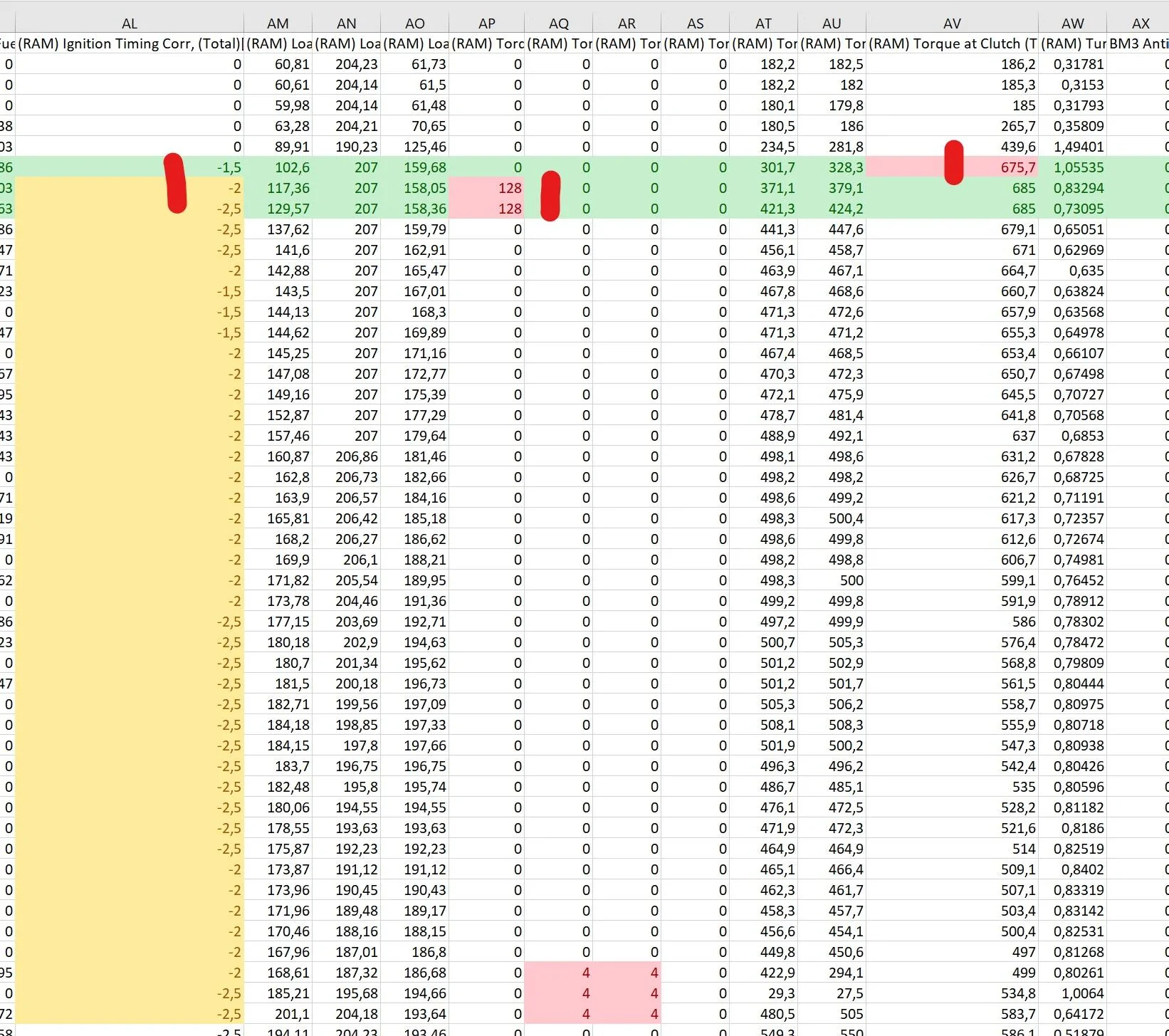Viewport: 1169px width, 1036px height.
Task: Select the cell with value 203,69
Action: tap(346, 622)
